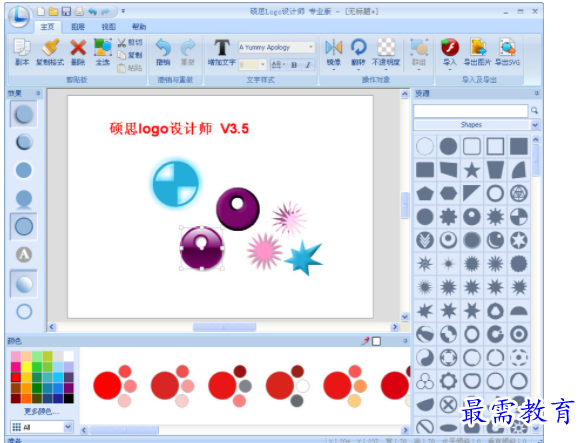Image resolution: width=583 pixels, height=443 pixels.
Task: Click the canvas horizontal scrollbar thumb
Action: [224, 327]
